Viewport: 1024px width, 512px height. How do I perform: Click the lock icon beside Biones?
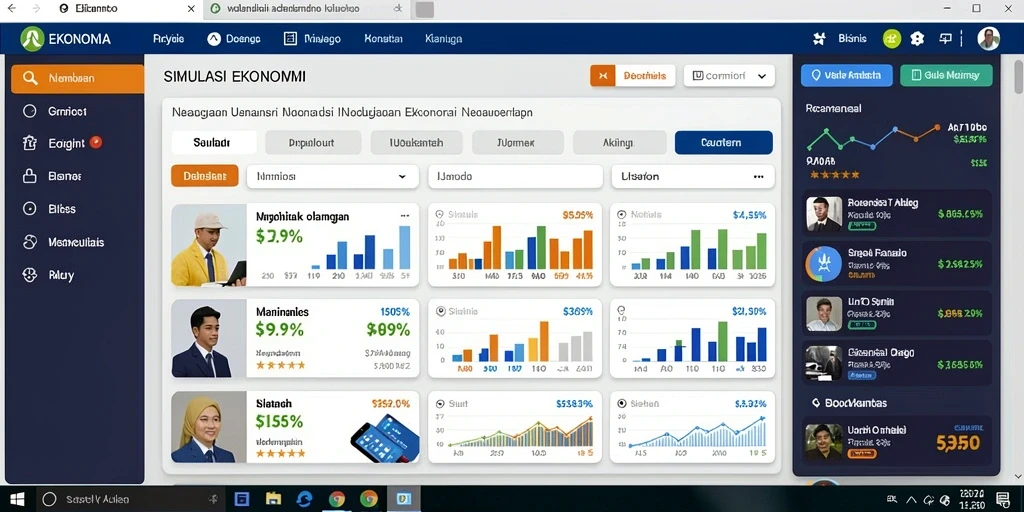[29, 176]
